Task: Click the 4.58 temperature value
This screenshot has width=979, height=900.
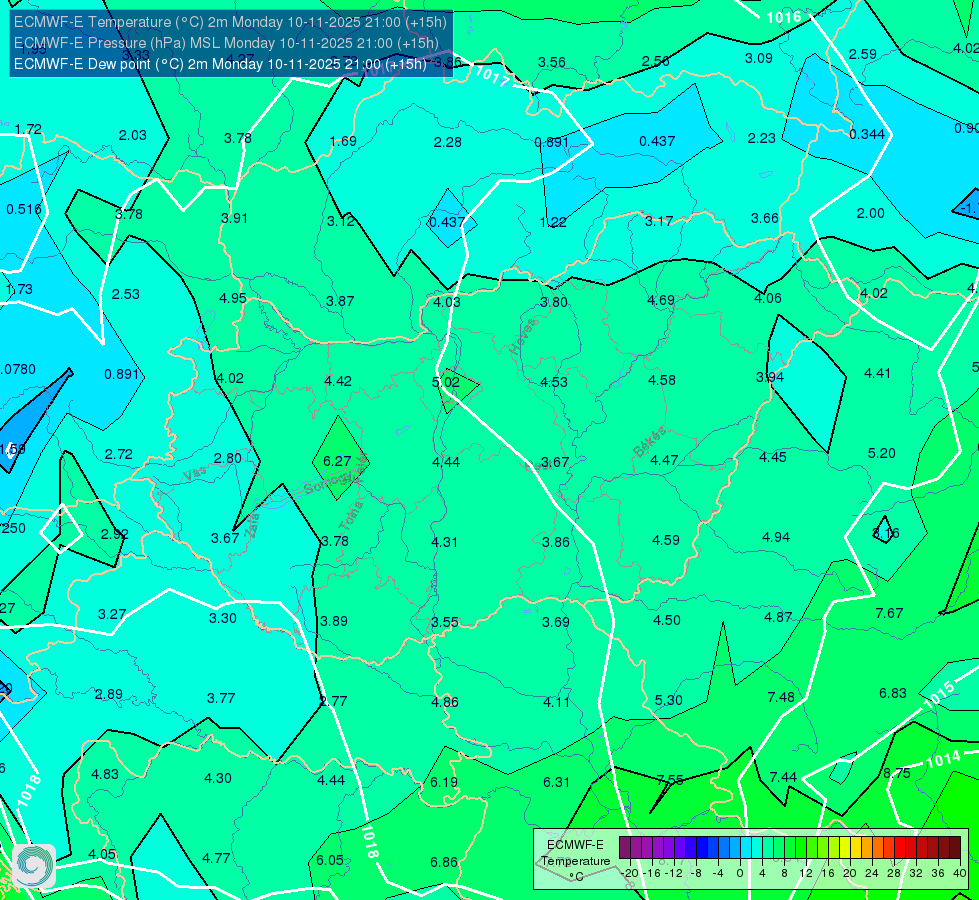Action: pos(662,380)
